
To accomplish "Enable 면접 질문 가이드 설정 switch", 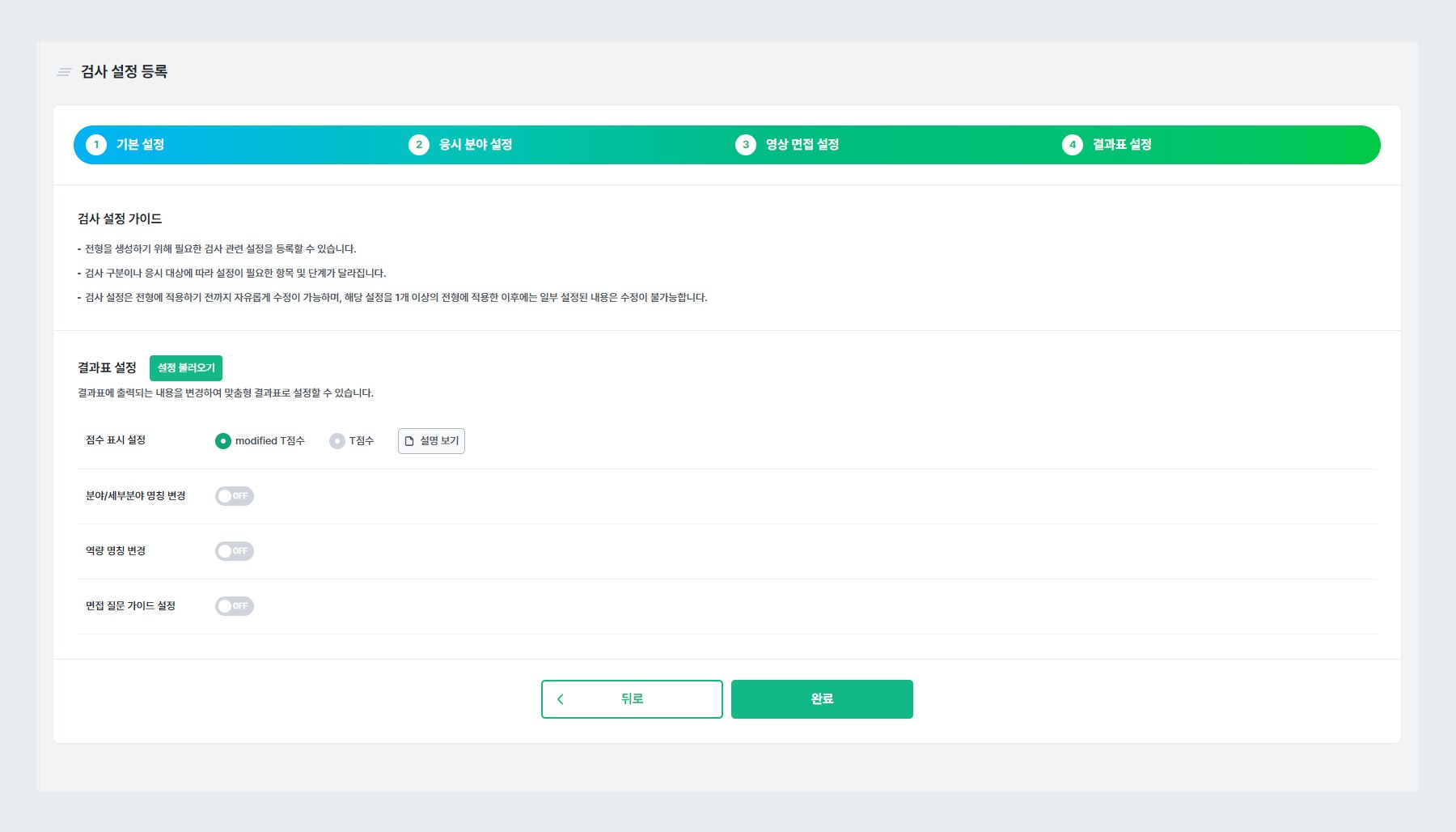I will 235,606.
